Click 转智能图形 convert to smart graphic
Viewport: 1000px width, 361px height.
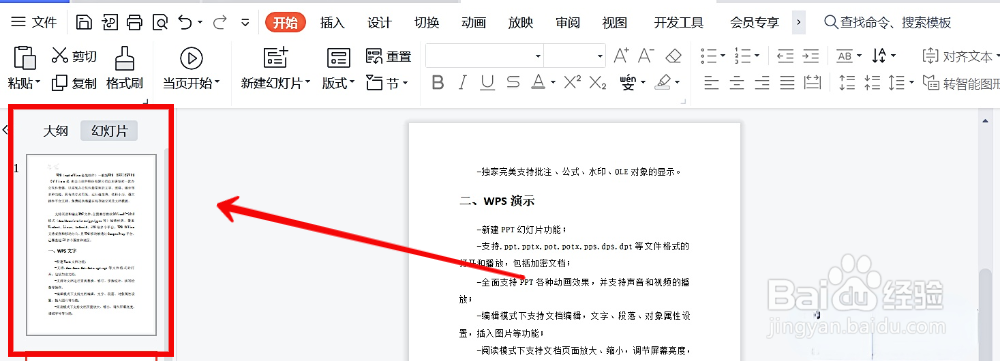coord(961,83)
